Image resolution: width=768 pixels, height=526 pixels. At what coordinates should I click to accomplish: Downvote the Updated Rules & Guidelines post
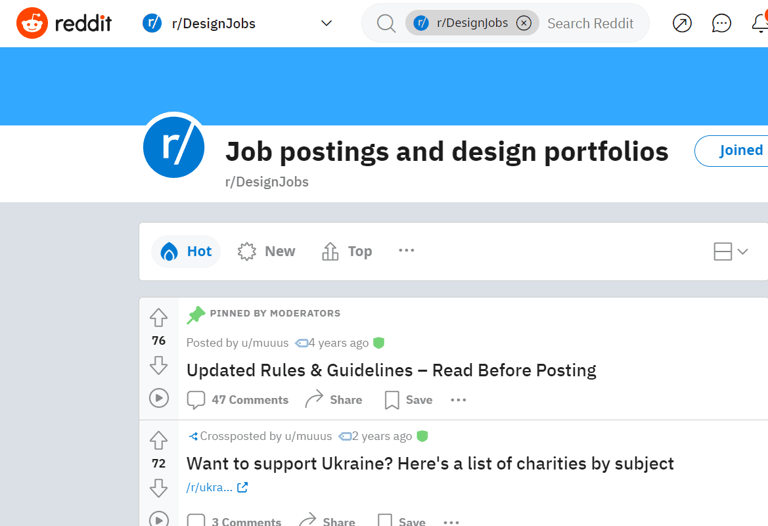click(x=159, y=365)
